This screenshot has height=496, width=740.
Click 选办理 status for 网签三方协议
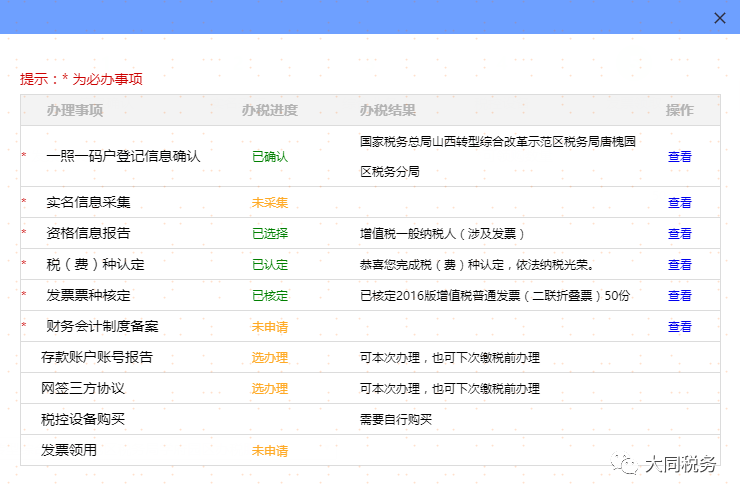click(x=269, y=389)
